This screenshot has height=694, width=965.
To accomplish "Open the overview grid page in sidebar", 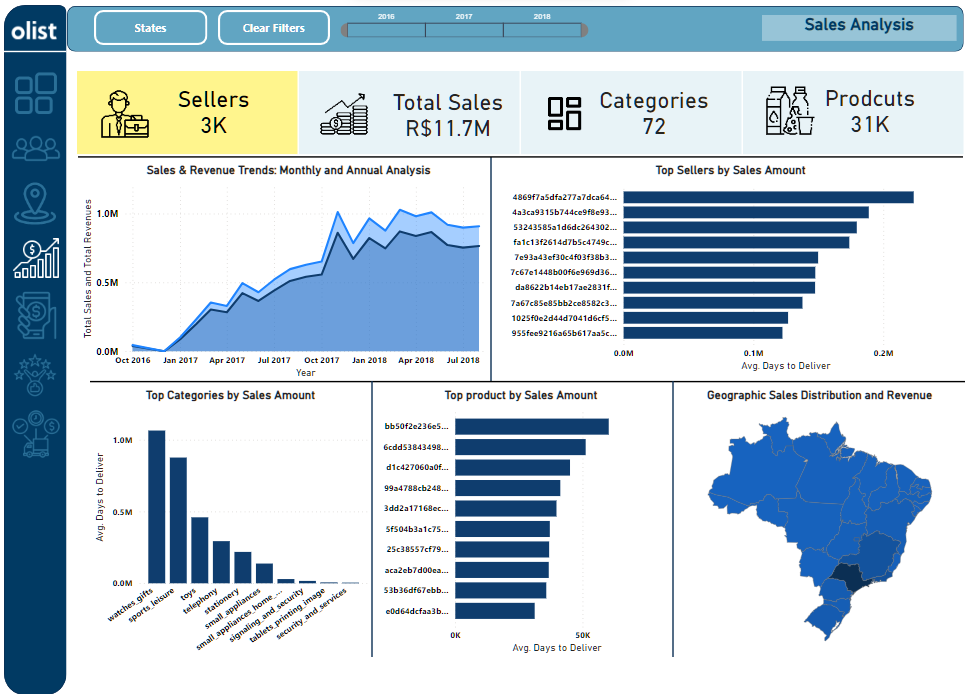I will point(34,93).
